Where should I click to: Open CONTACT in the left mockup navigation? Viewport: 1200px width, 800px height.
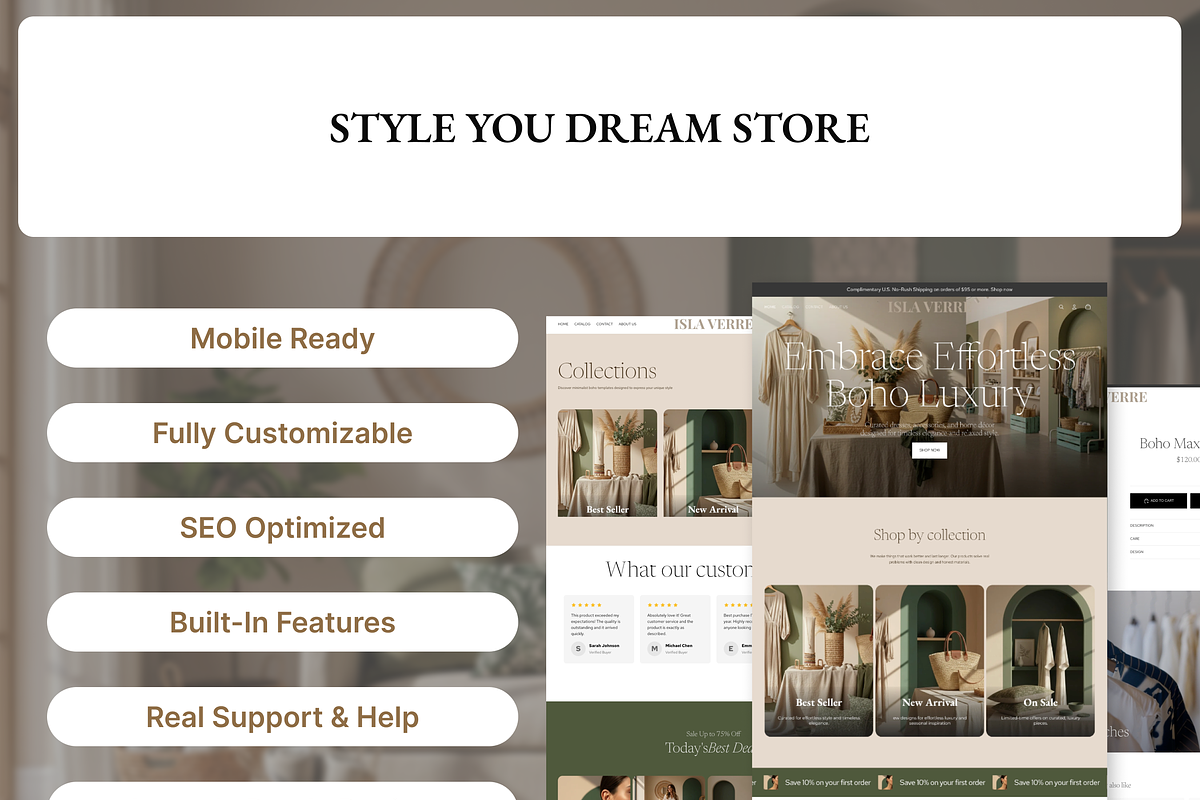[604, 324]
